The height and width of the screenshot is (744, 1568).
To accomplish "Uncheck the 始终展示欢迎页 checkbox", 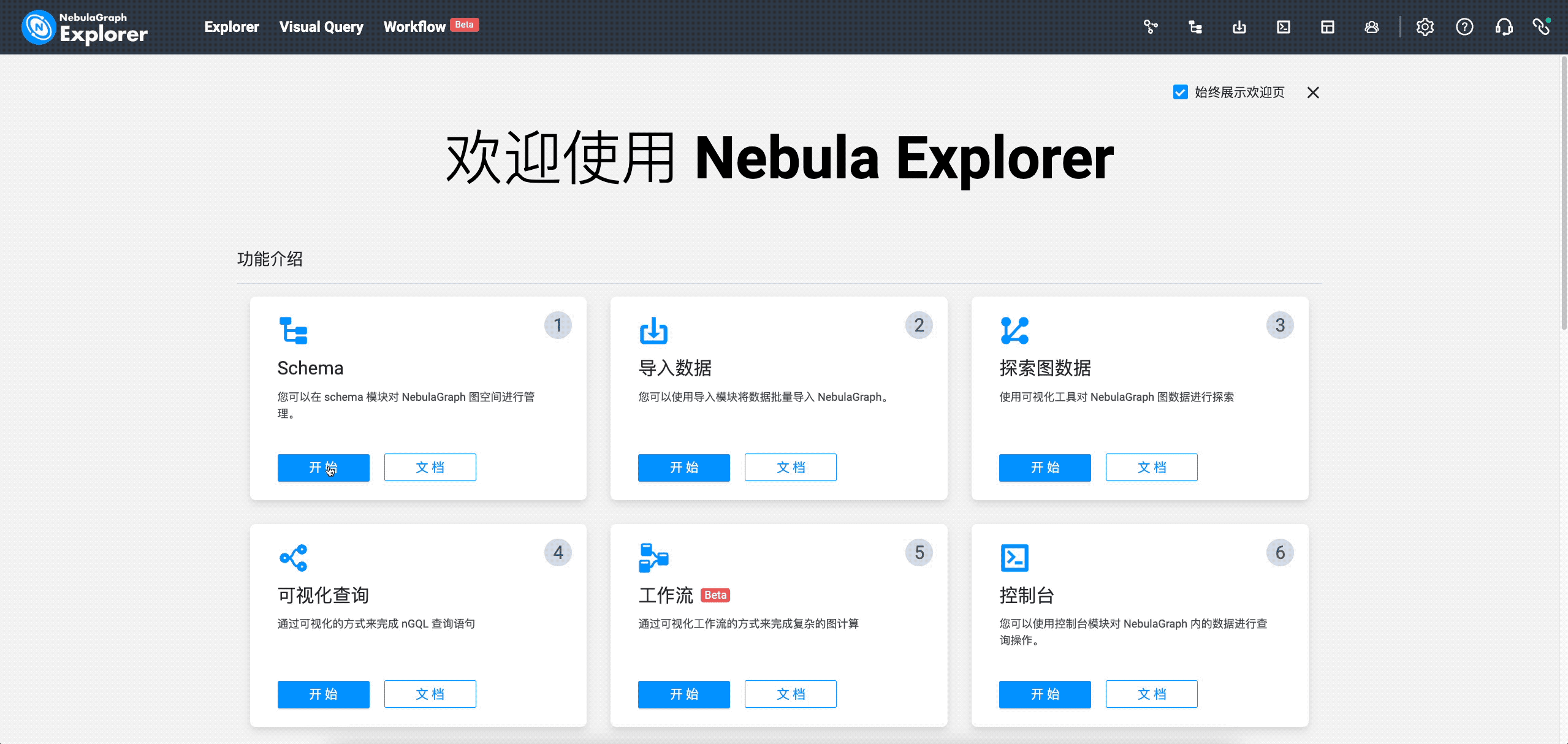I will (1180, 93).
